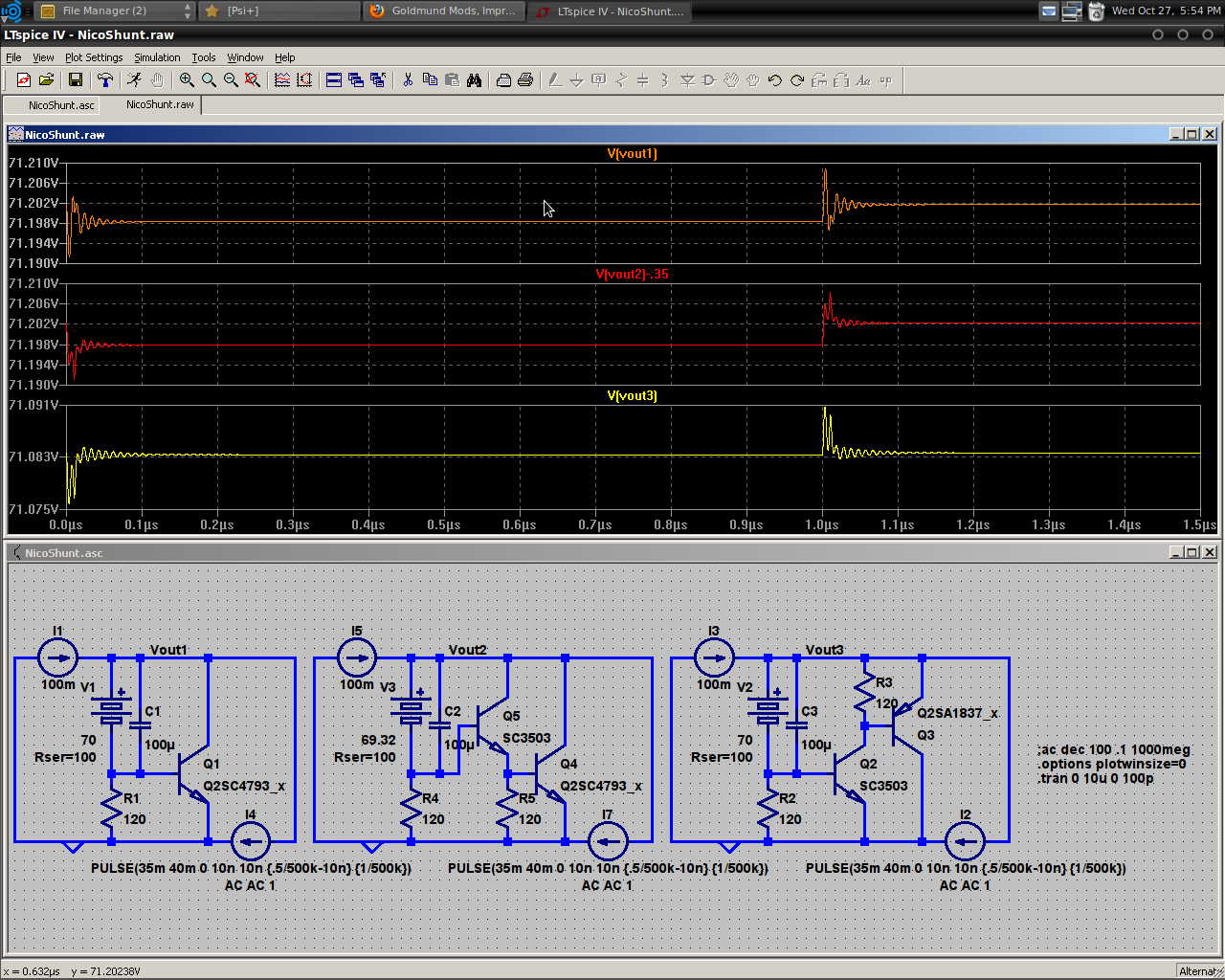The height and width of the screenshot is (980, 1225).
Task: Open the Plot Settings menu
Action: [94, 57]
